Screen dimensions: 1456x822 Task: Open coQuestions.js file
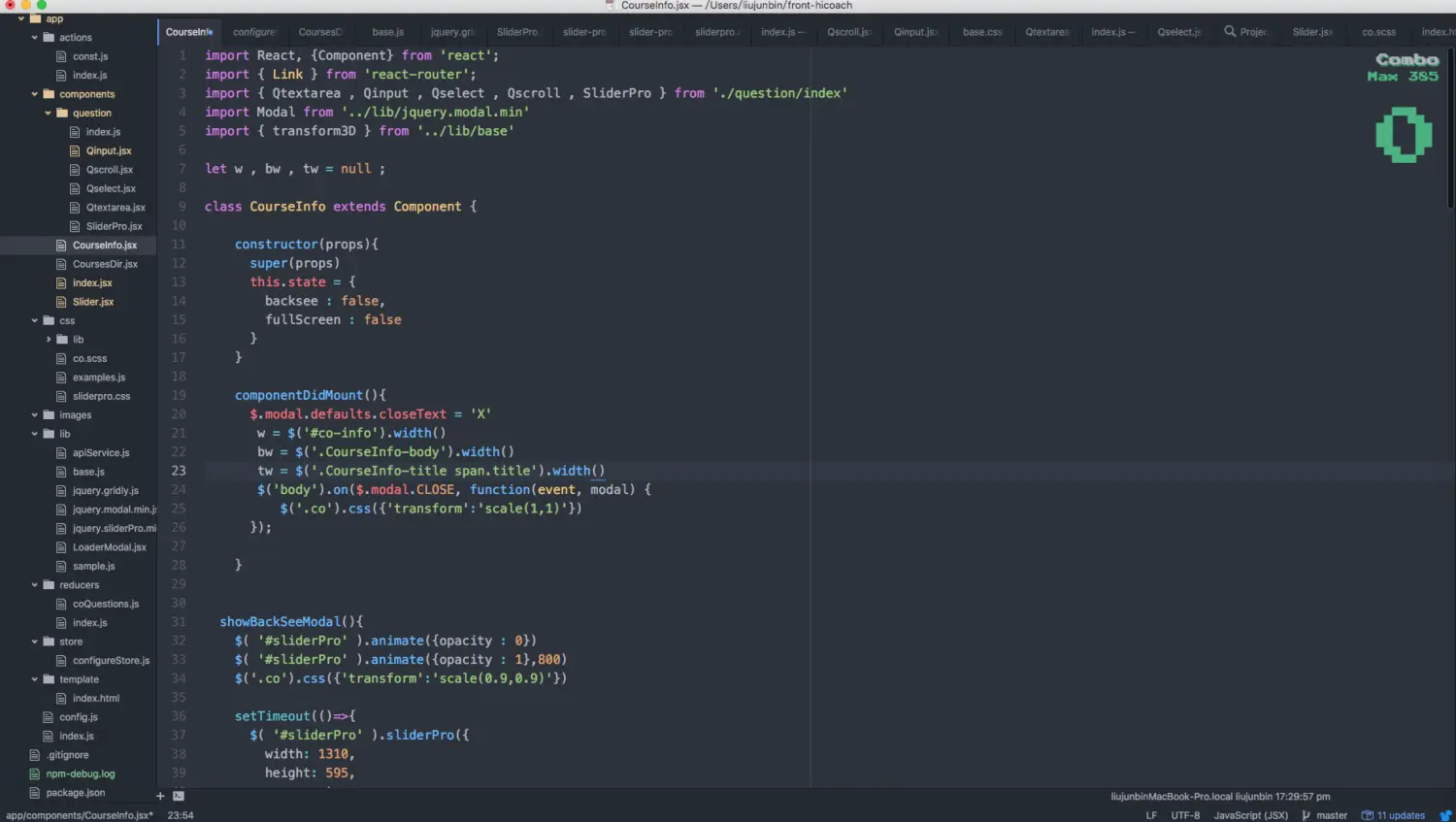pyautogui.click(x=106, y=604)
